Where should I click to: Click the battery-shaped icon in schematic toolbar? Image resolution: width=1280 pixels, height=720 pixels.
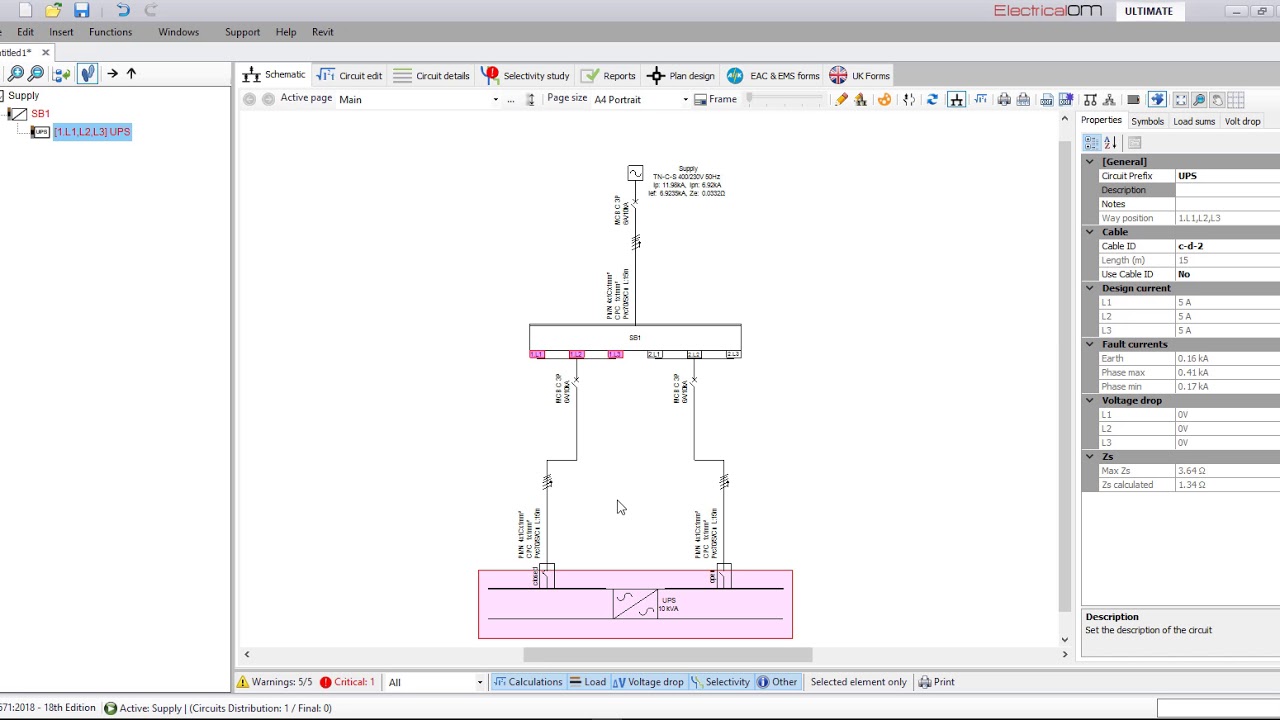pyautogui.click(x=1133, y=99)
